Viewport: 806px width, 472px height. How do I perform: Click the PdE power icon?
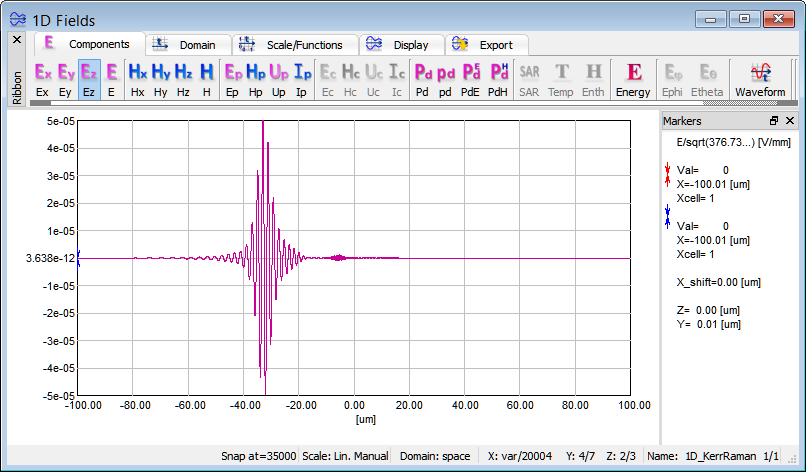[x=470, y=79]
